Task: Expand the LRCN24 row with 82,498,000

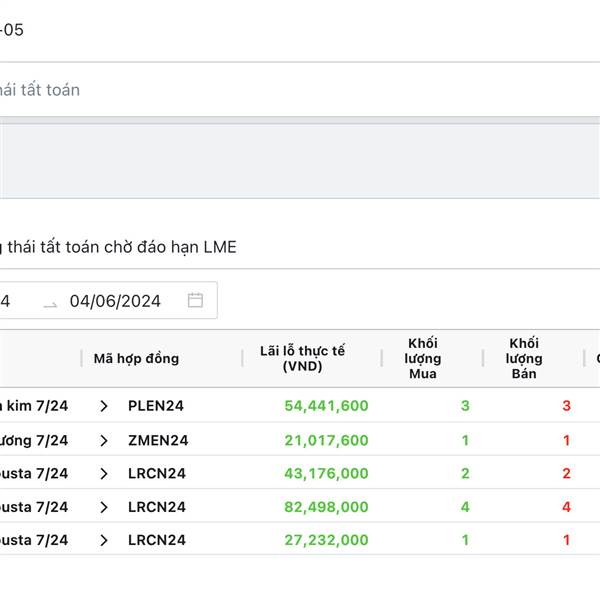Action: coord(103,507)
